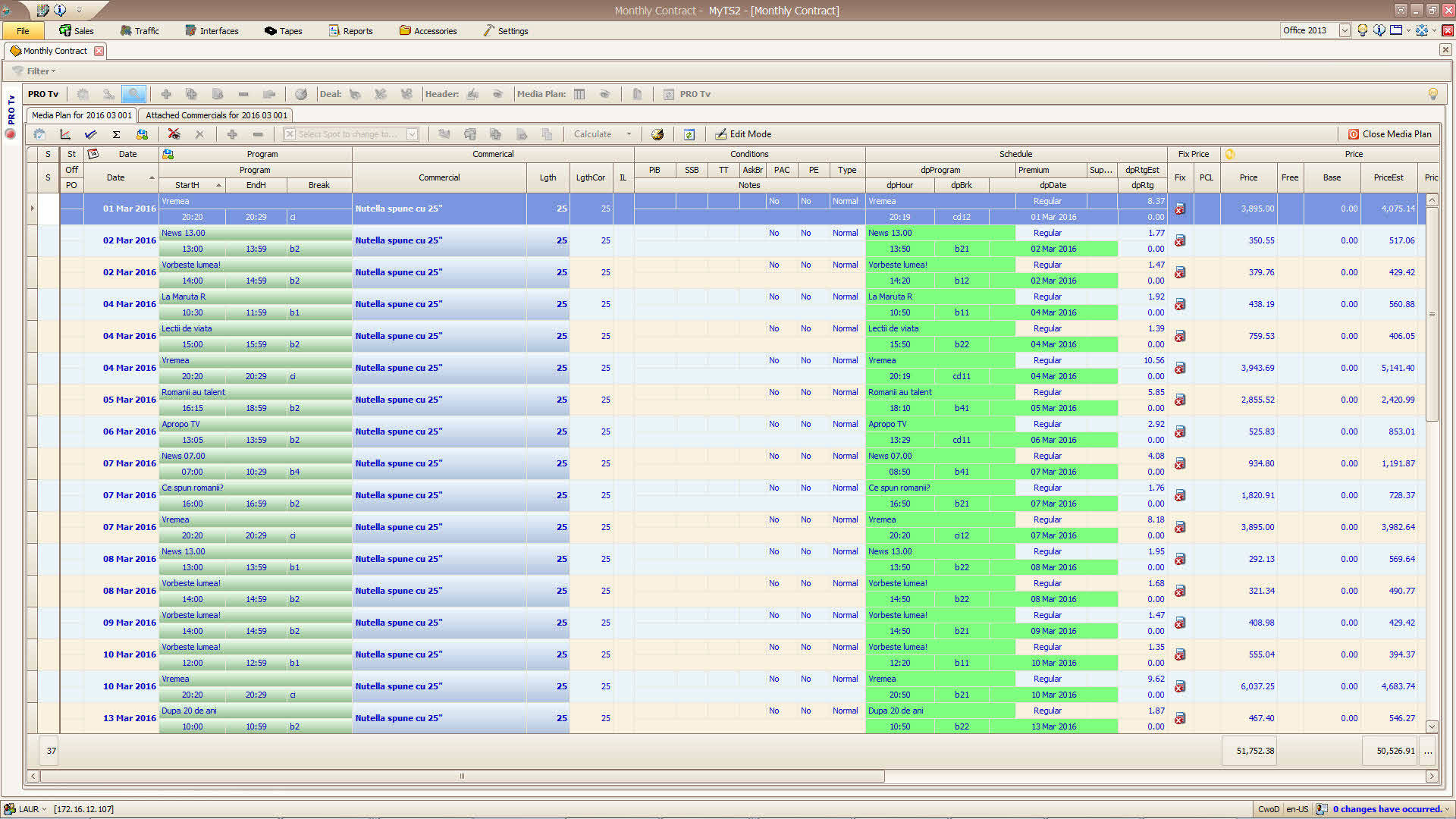
Task: Toggle Fix price icon for 05 Mar Romanii au talent
Action: click(x=1180, y=400)
